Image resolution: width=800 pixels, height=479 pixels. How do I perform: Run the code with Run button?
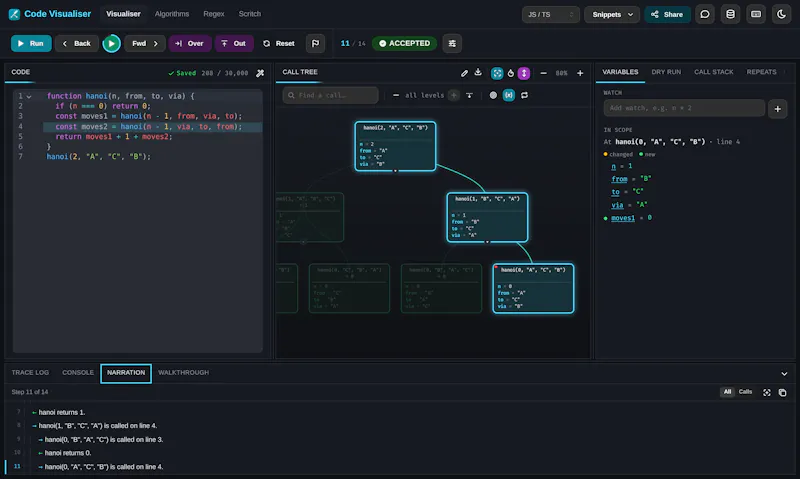(31, 43)
